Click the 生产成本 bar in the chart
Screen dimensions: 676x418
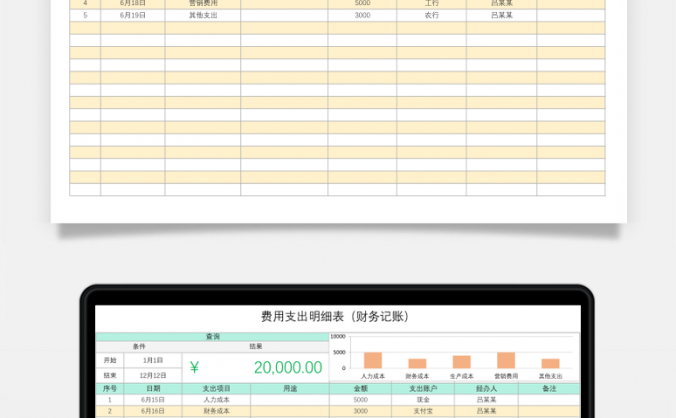tap(462, 362)
